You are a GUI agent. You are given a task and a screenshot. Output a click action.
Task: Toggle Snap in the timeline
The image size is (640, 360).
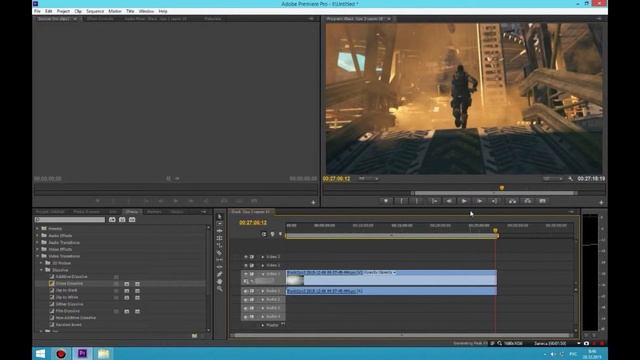(264, 234)
